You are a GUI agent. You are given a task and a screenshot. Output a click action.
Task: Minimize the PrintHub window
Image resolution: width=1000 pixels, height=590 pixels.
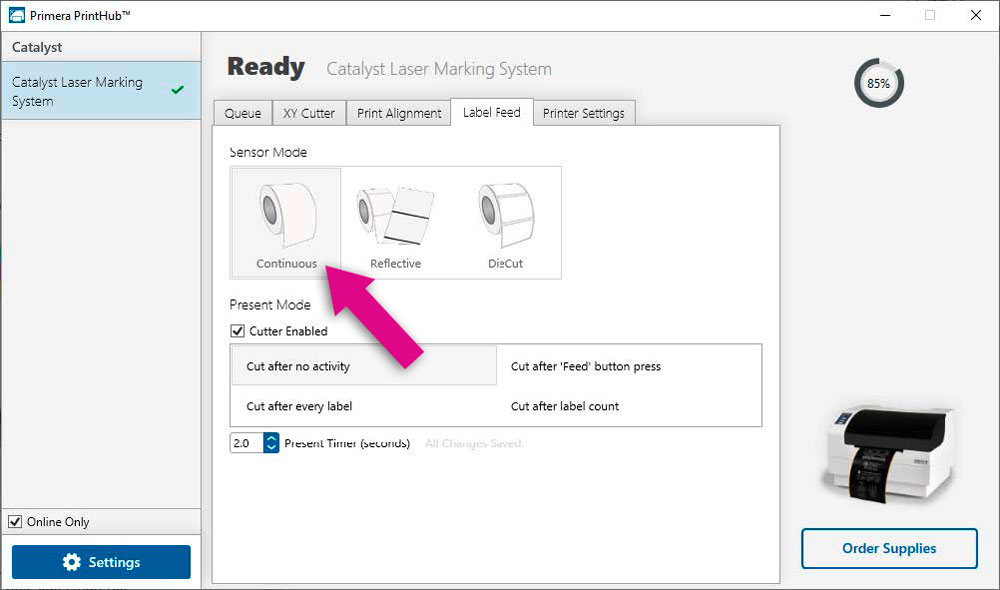[x=885, y=15]
